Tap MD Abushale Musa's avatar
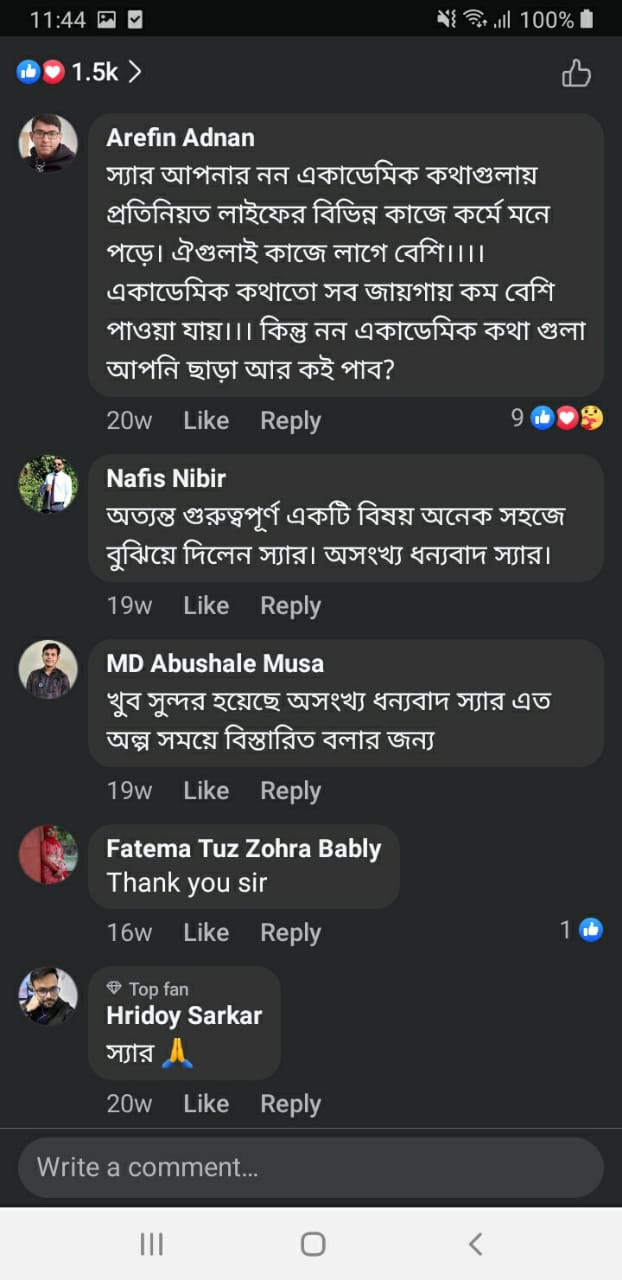This screenshot has width=622, height=1280. 48,670
